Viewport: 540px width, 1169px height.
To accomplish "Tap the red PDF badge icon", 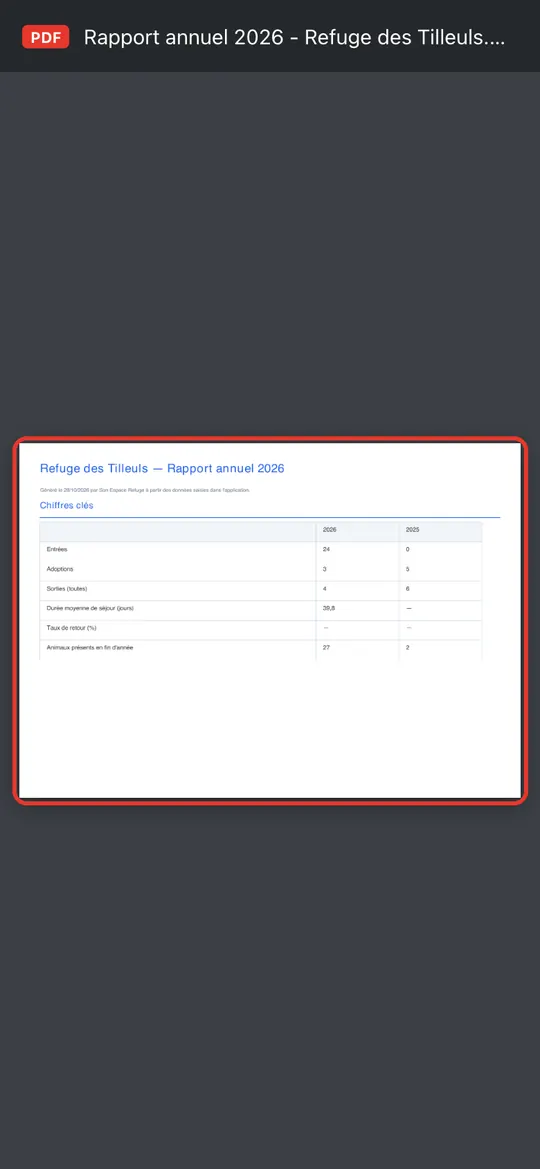I will tap(45, 37).
